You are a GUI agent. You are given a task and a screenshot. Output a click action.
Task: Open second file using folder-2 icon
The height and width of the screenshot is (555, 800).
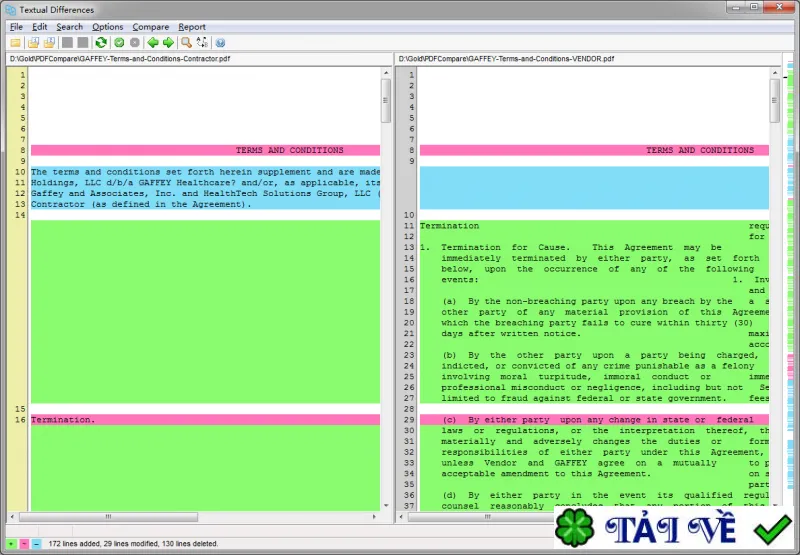(49, 43)
